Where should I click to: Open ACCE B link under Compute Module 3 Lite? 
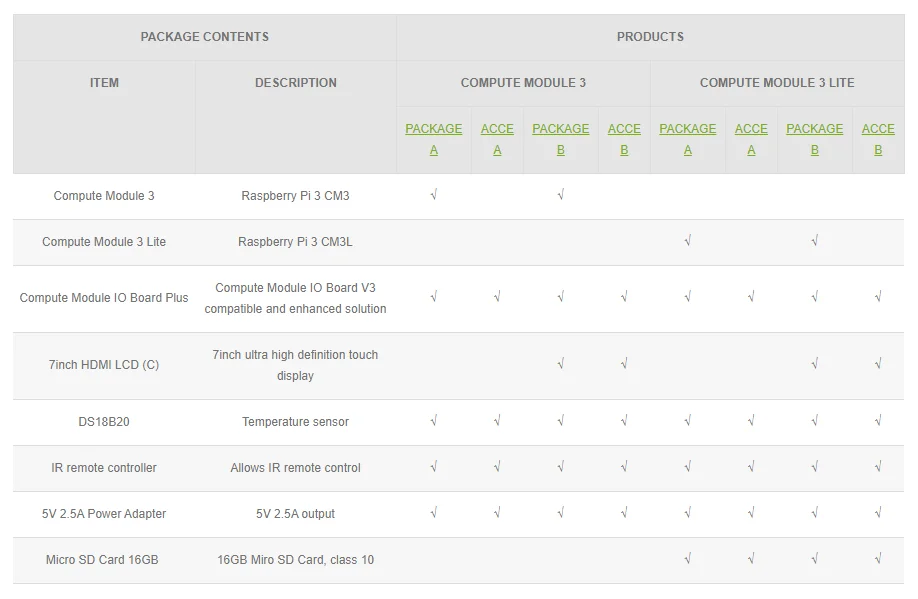tap(878, 139)
